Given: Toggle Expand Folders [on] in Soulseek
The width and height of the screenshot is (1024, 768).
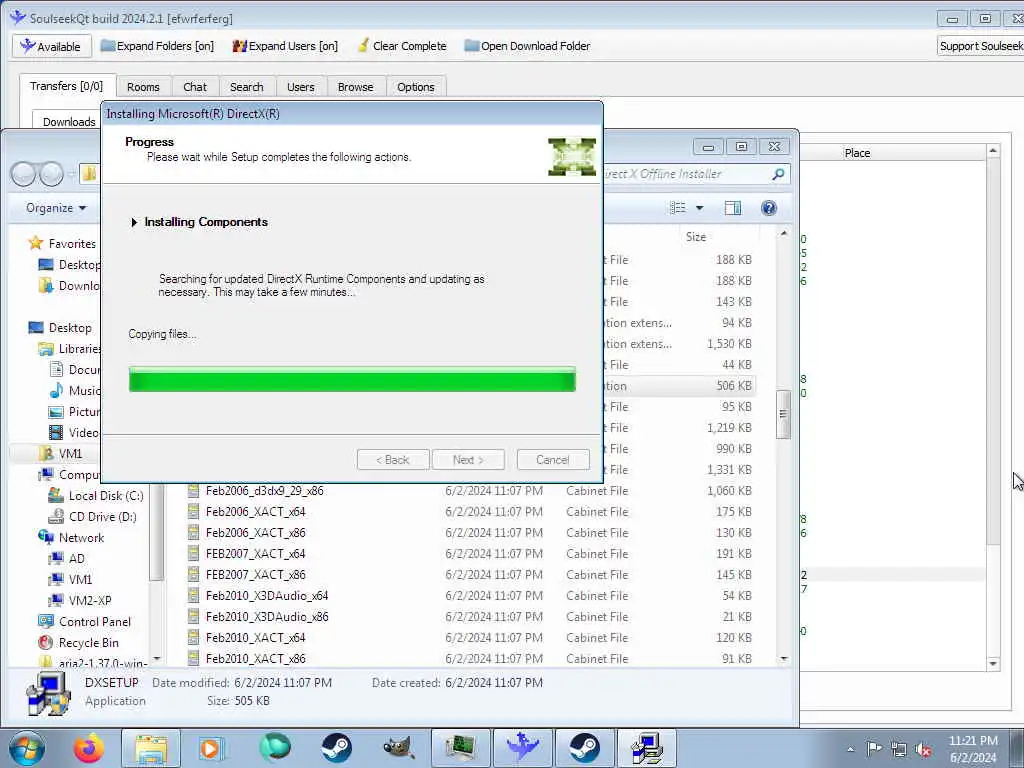Looking at the screenshot, I should click(x=157, y=46).
